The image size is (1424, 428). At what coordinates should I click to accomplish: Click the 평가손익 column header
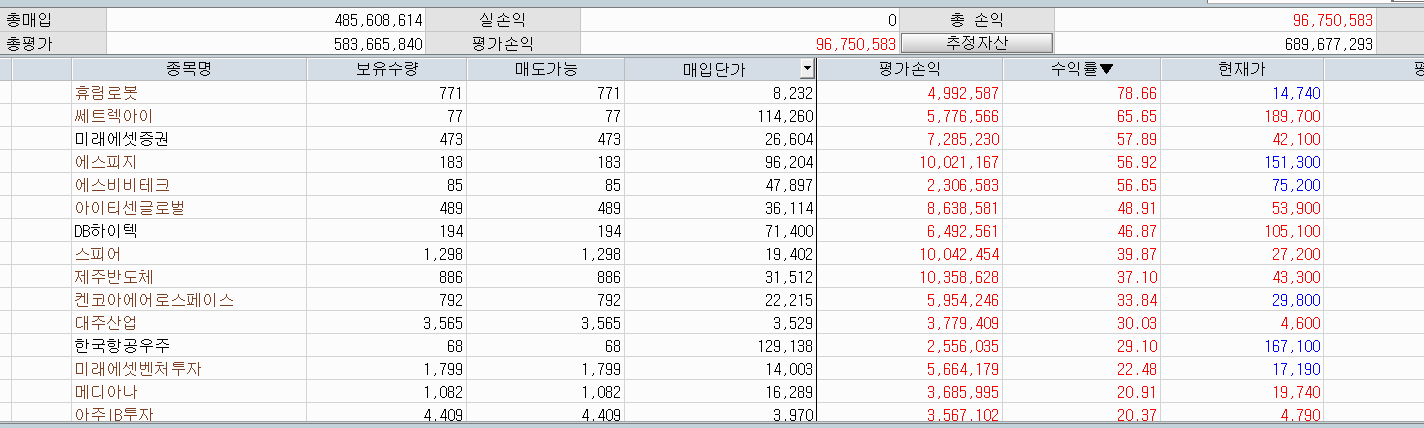point(909,69)
